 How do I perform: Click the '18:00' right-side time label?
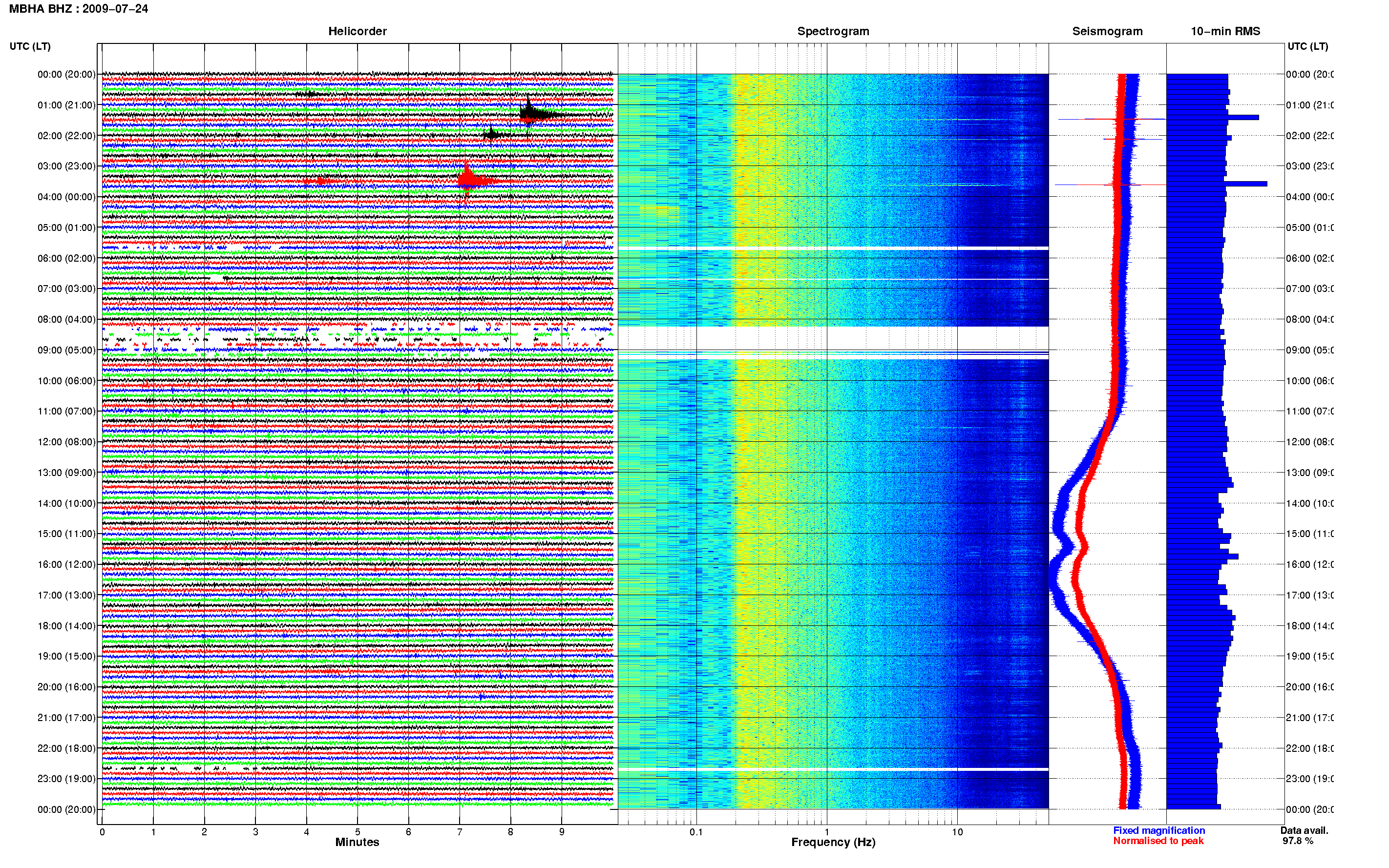click(1310, 626)
